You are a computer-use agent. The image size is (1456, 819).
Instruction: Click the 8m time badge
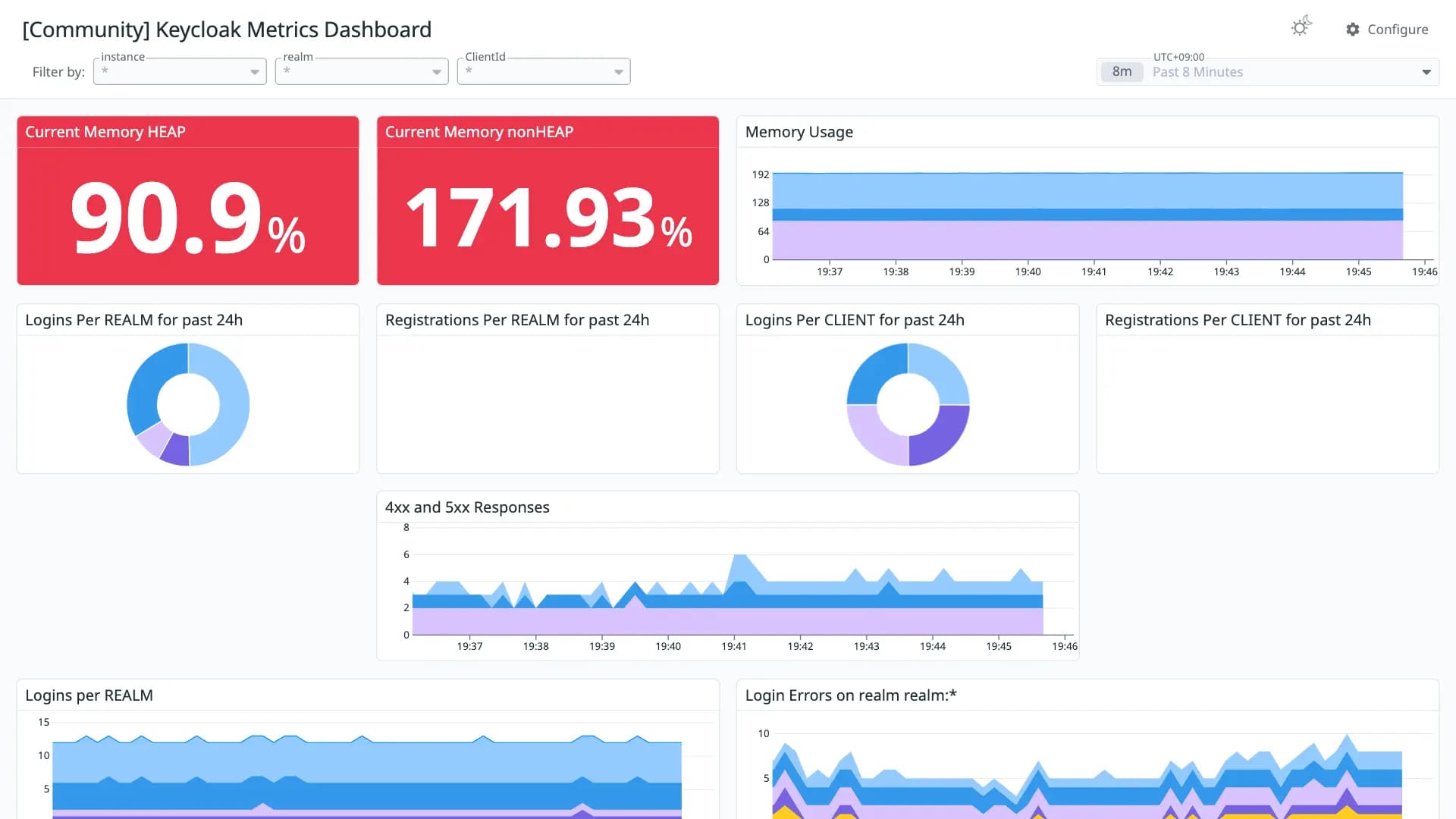[1122, 72]
